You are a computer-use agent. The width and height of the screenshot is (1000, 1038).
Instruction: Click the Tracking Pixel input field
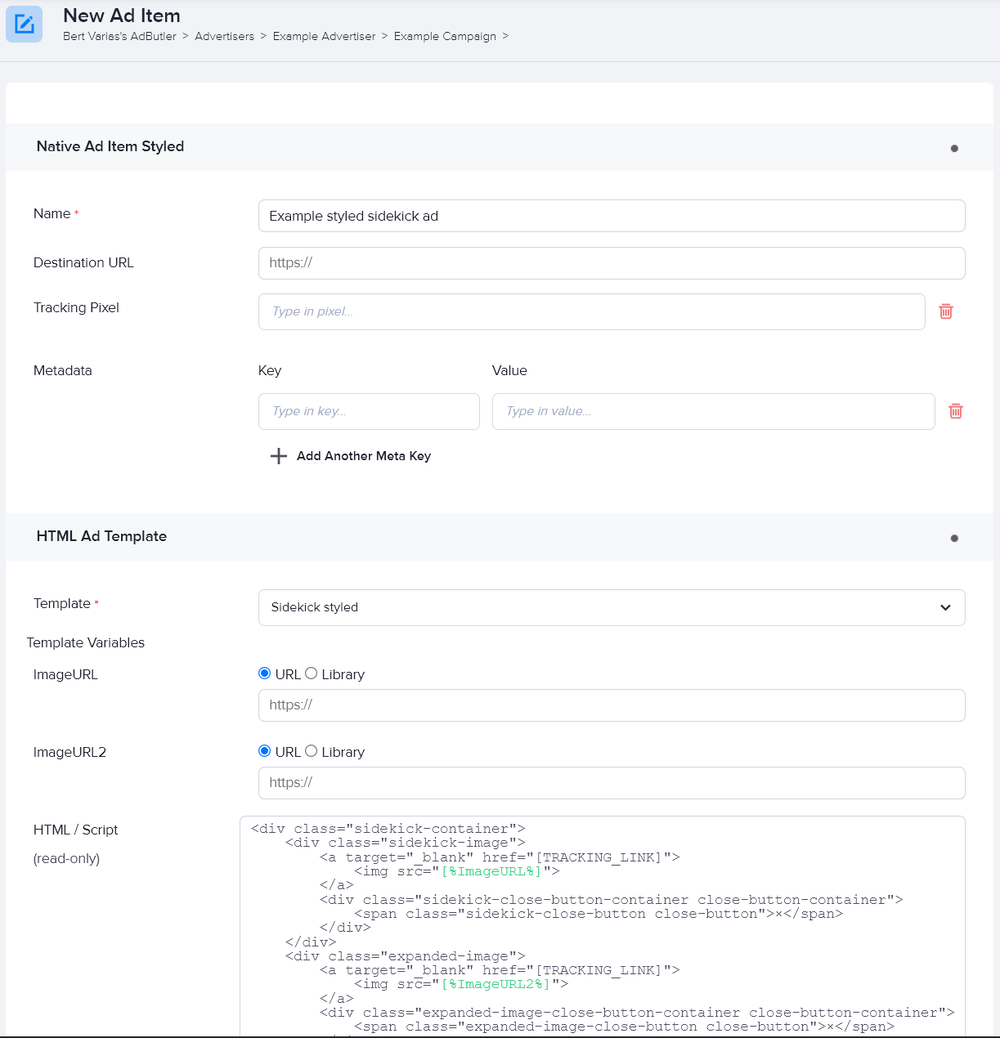pos(592,312)
